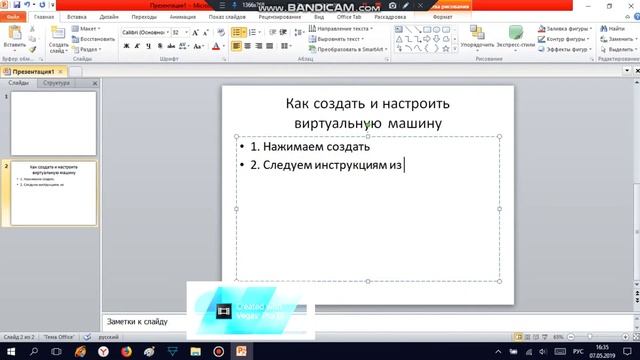
Task: Click Найти find button
Action: click(612, 29)
